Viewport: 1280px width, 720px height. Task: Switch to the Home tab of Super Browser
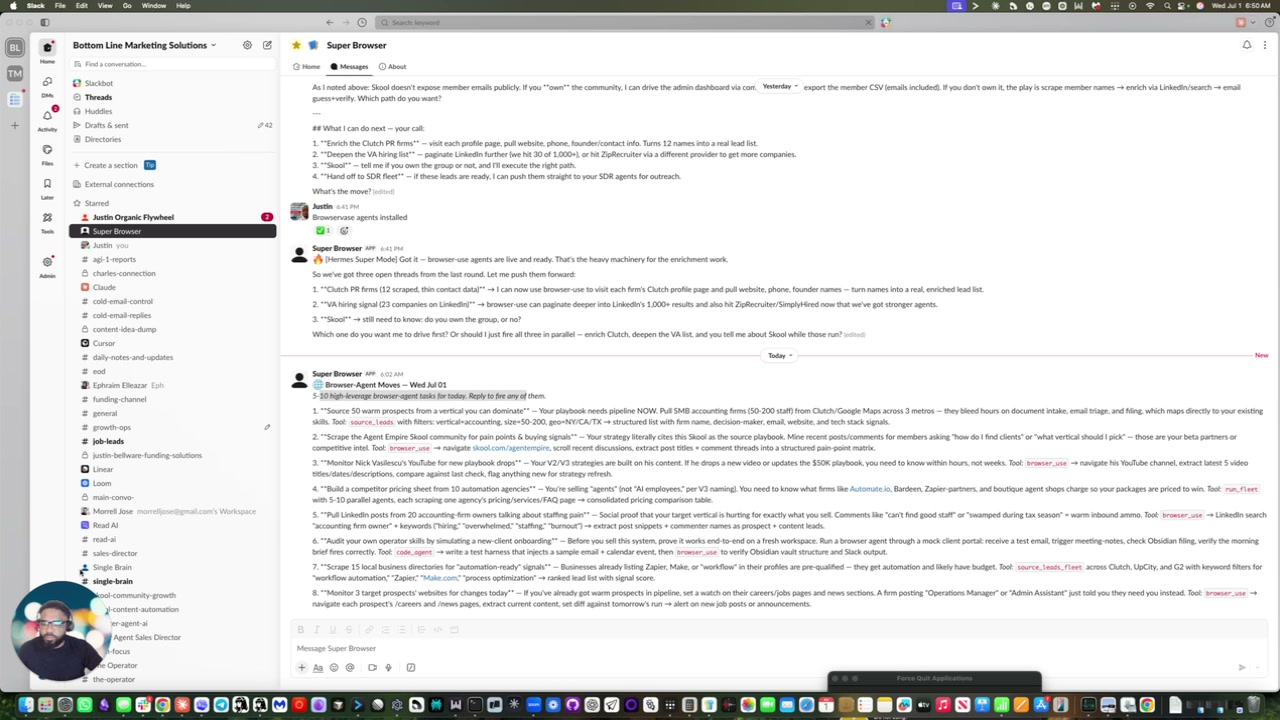click(x=307, y=67)
